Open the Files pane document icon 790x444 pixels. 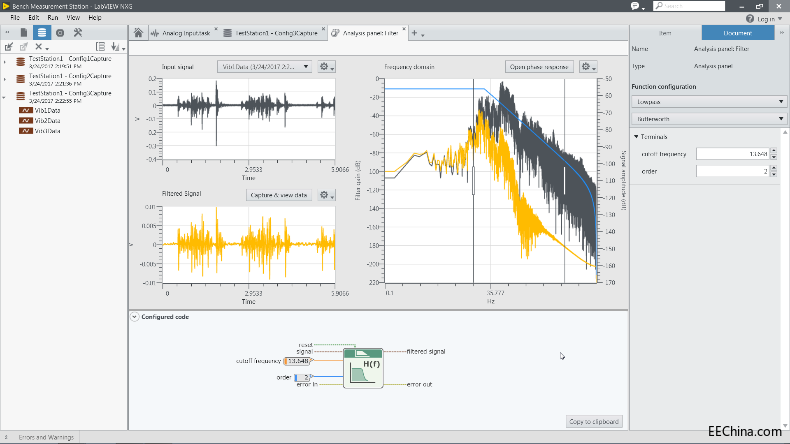coord(24,33)
